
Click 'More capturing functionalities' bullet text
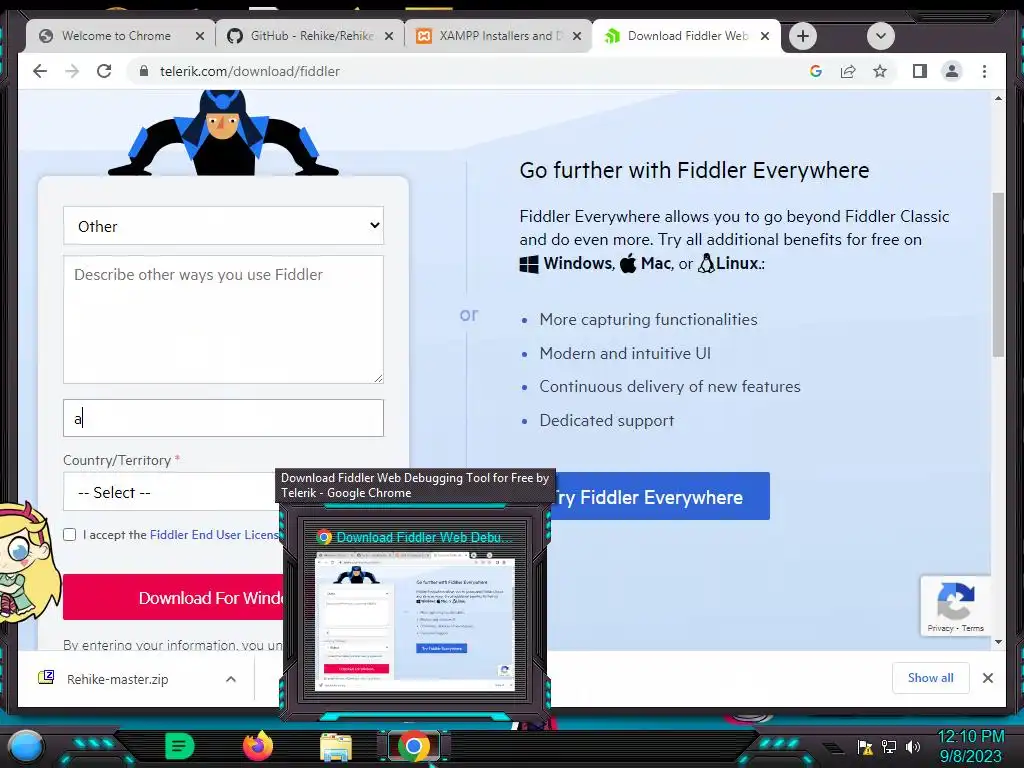pos(648,319)
